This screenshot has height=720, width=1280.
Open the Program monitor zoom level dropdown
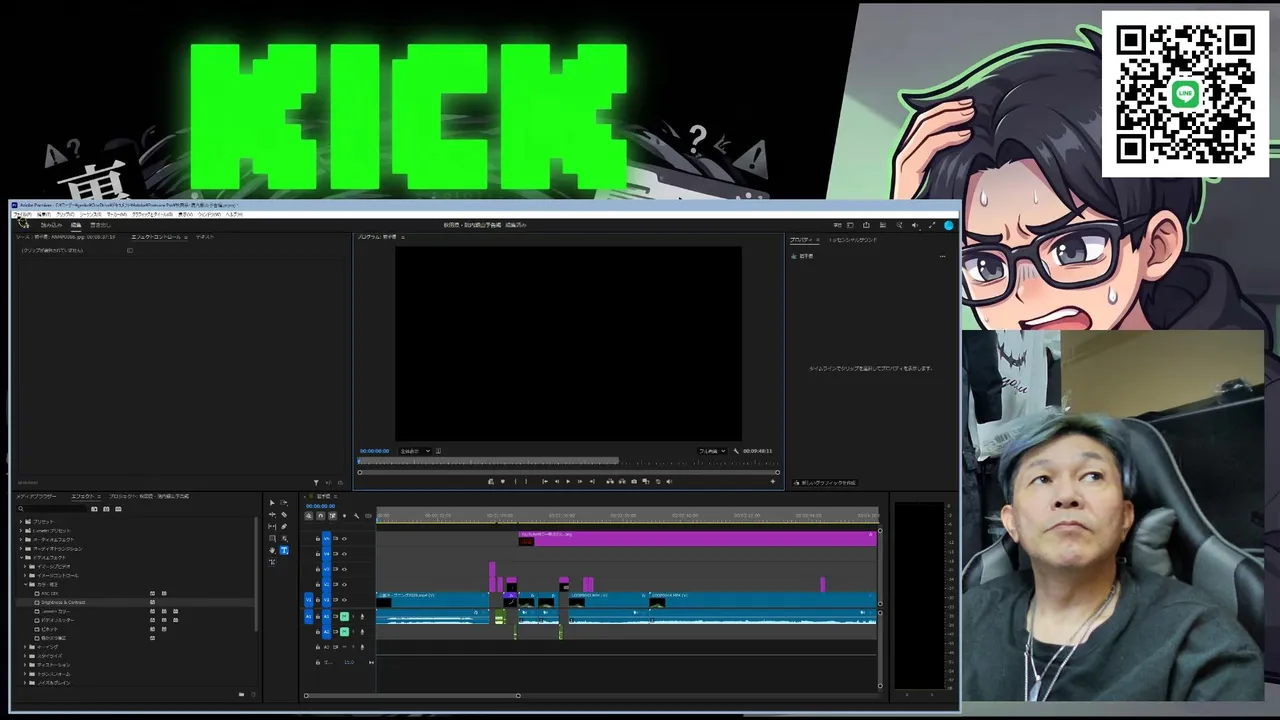tap(415, 451)
